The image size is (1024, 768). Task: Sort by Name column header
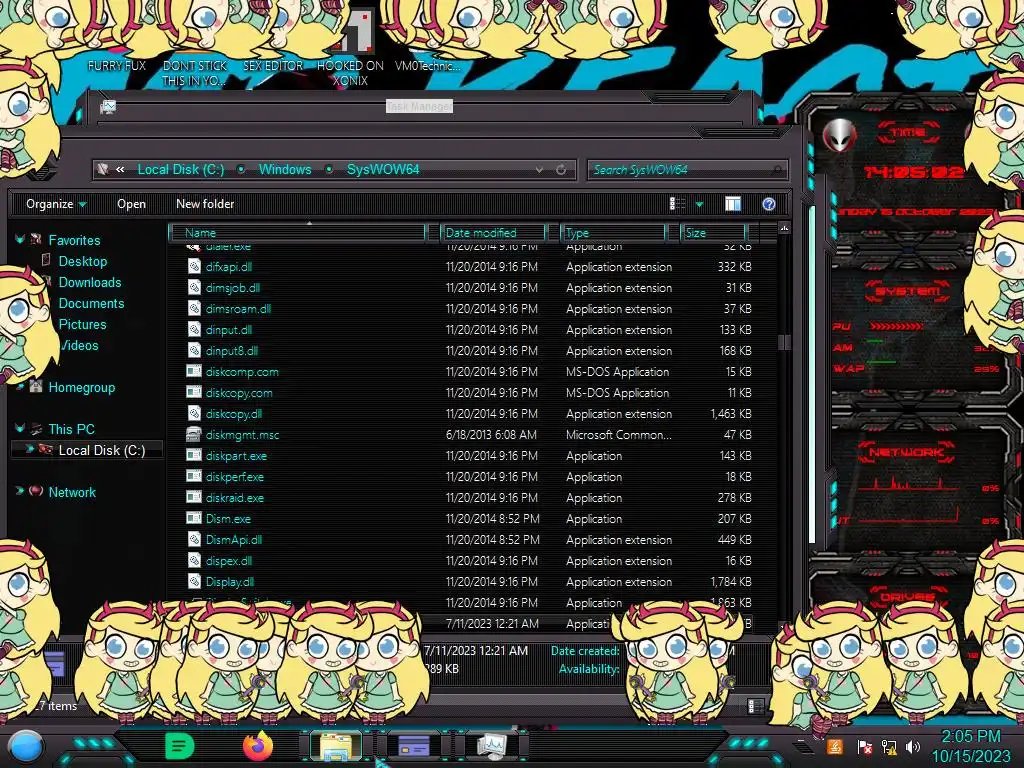tap(298, 232)
